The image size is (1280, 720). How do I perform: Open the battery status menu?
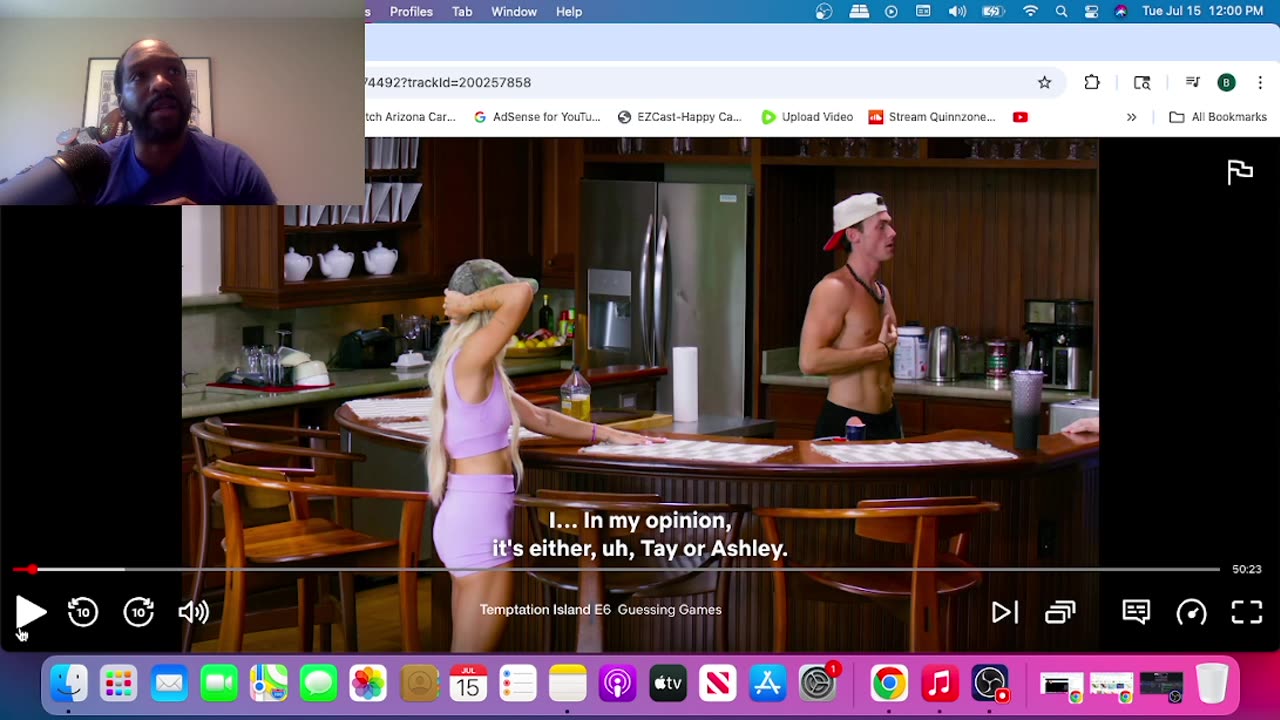(x=993, y=12)
